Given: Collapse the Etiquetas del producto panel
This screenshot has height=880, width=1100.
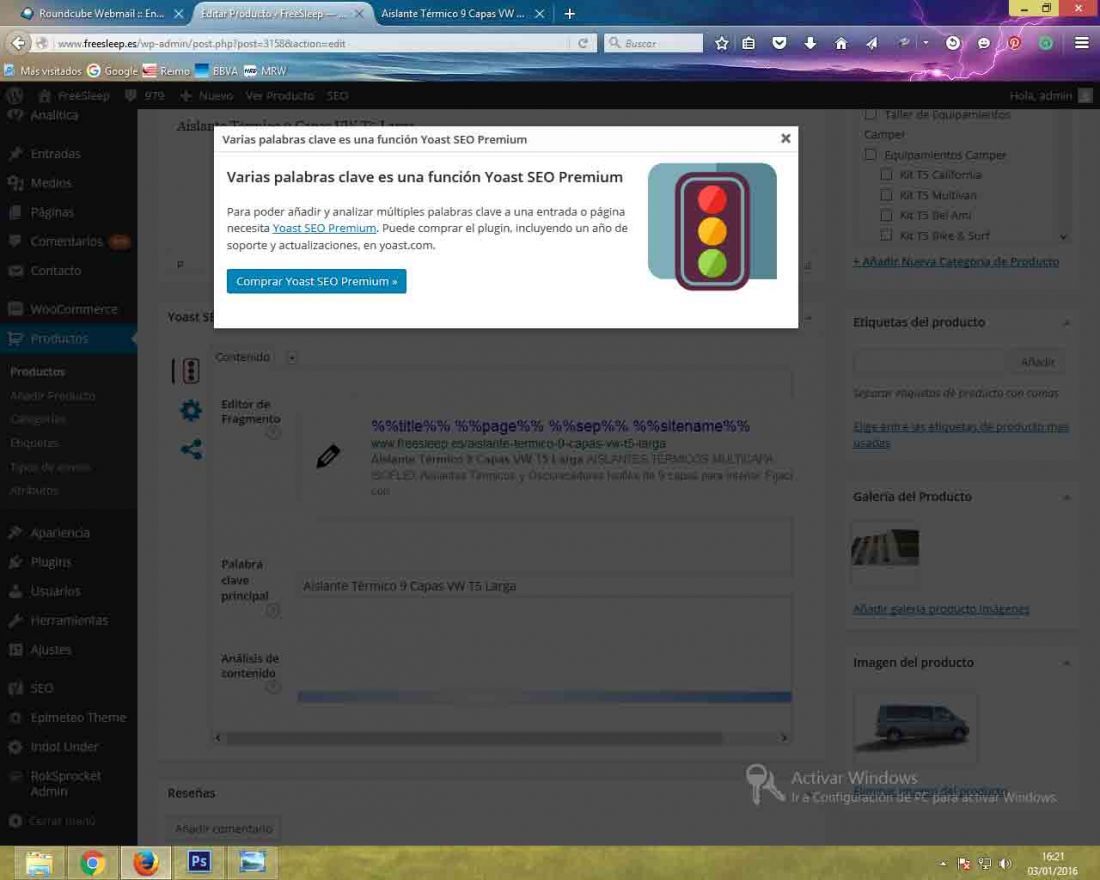Looking at the screenshot, I should [x=1066, y=323].
